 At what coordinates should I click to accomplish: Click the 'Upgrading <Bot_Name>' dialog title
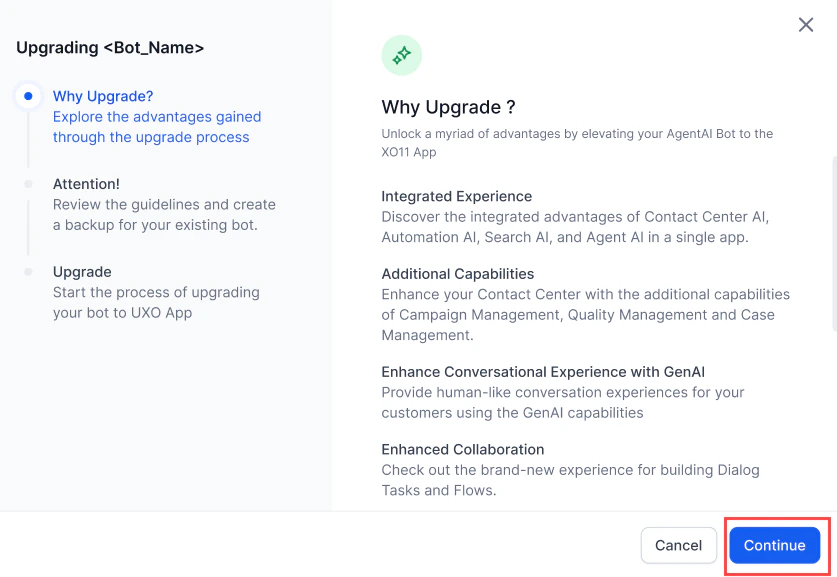coord(110,47)
